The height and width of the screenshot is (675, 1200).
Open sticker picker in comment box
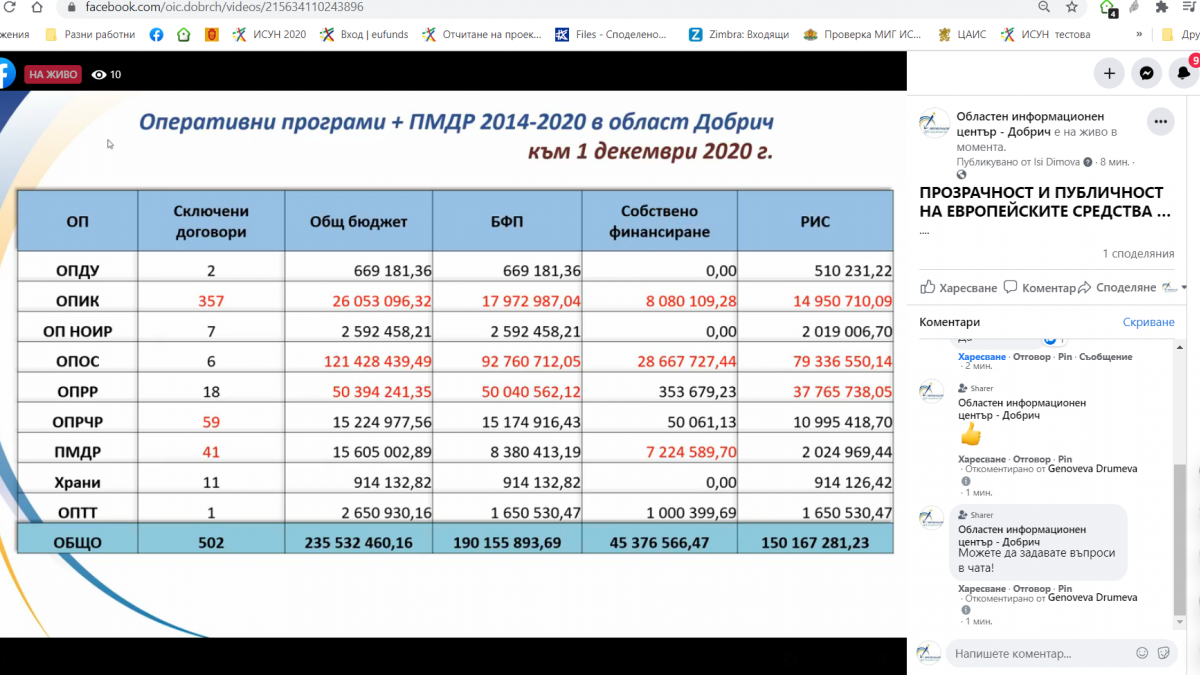(x=1163, y=654)
